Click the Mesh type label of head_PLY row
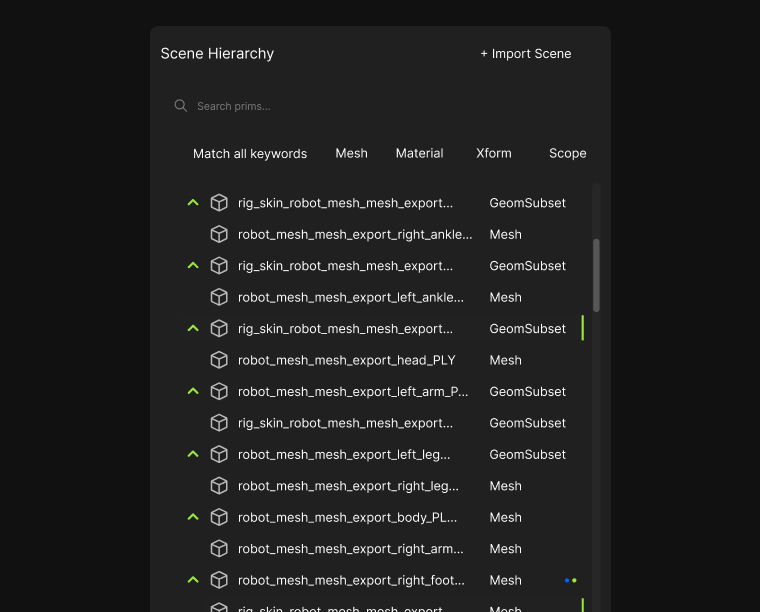This screenshot has height=612, width=760. coord(506,361)
